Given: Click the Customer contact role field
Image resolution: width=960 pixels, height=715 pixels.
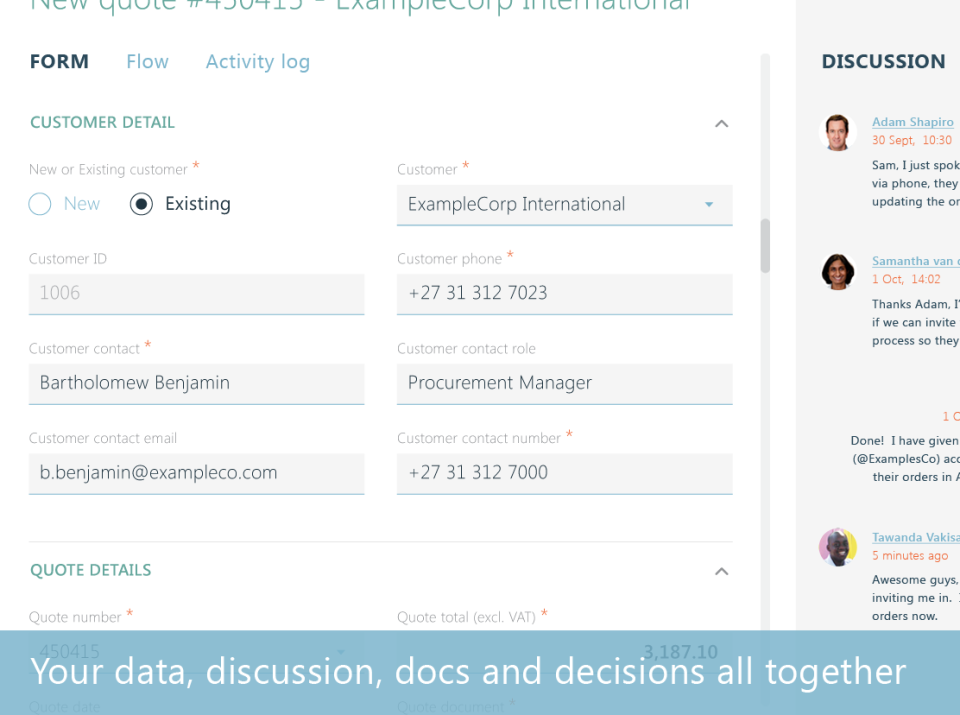Looking at the screenshot, I should point(564,383).
